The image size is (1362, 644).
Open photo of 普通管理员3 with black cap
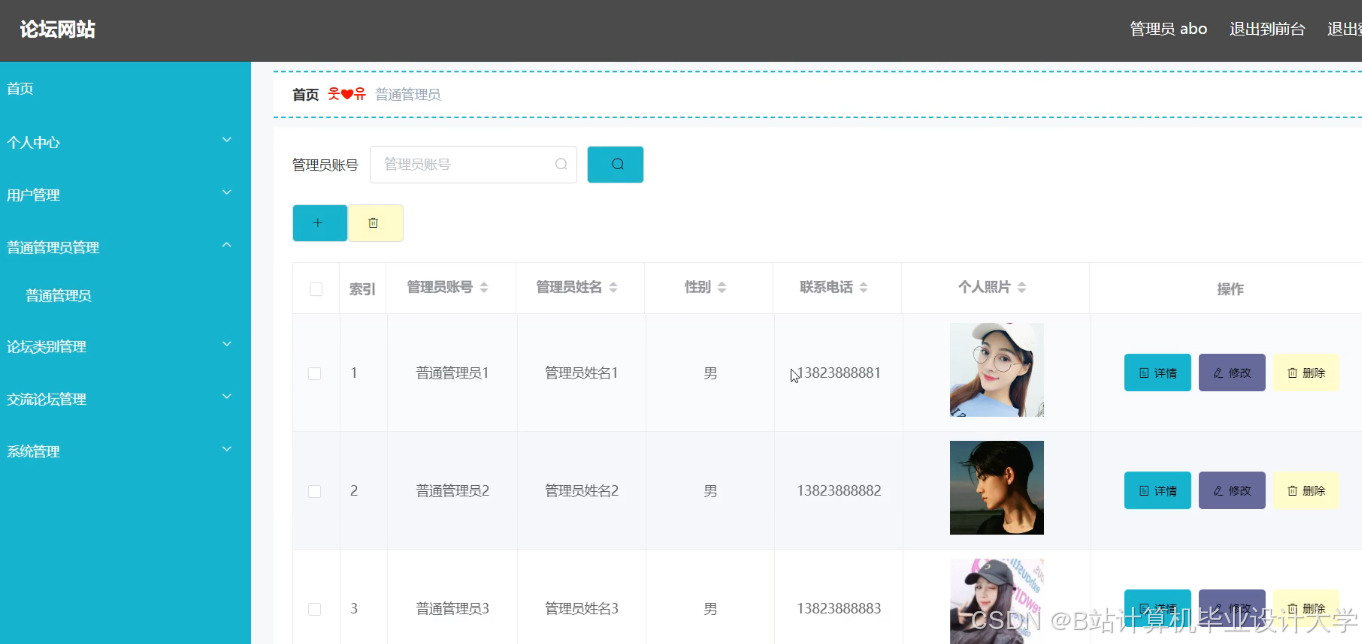click(x=996, y=601)
